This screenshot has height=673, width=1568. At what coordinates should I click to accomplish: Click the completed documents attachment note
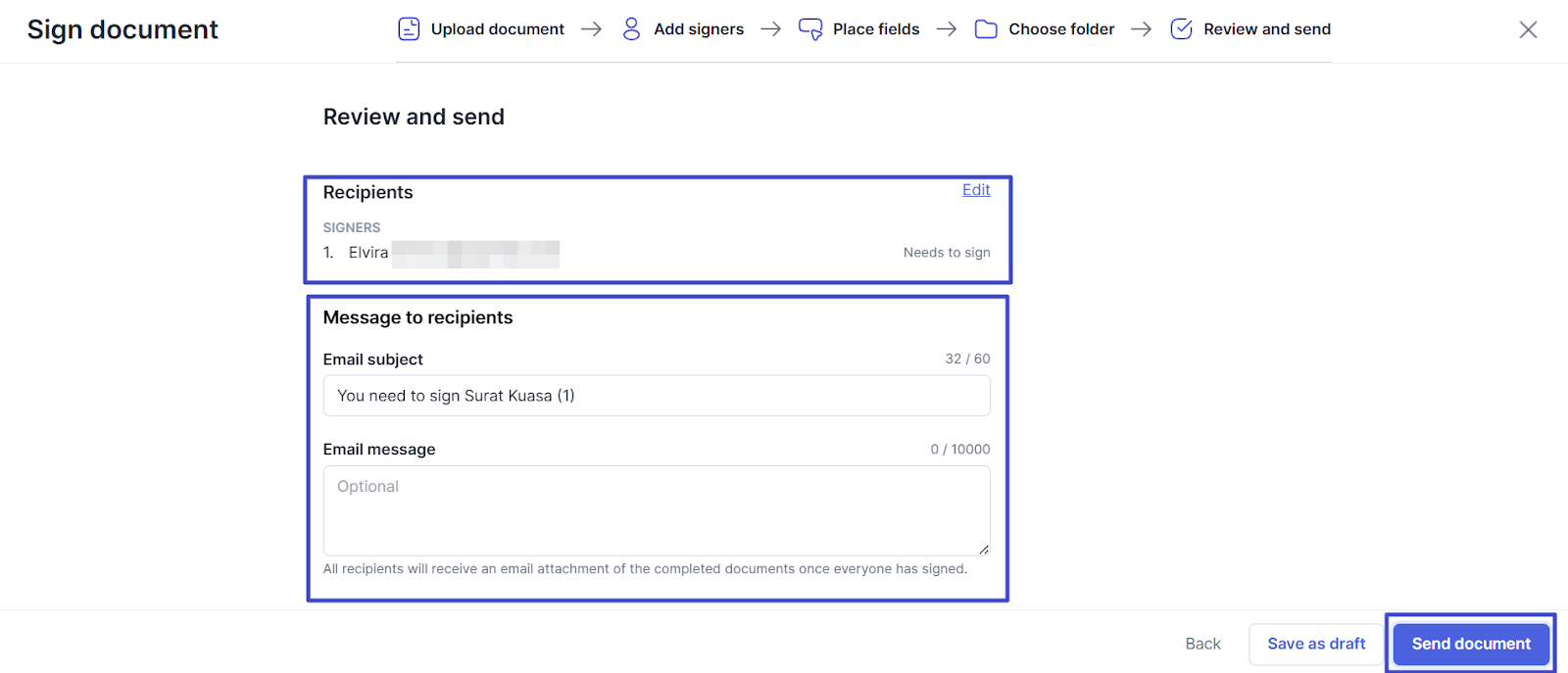tap(645, 569)
